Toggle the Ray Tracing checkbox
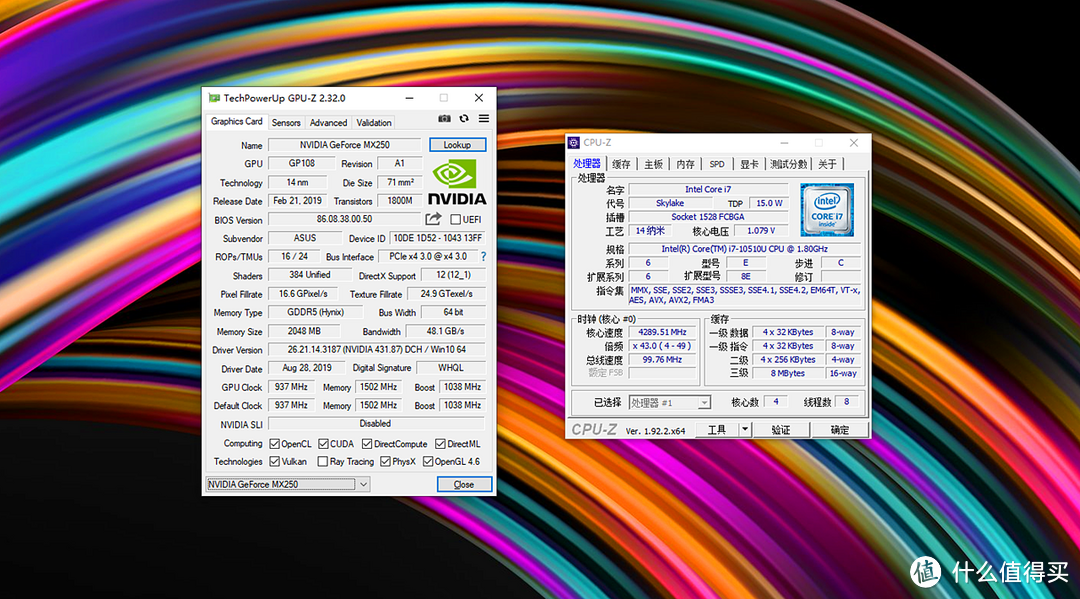The image size is (1080, 599). [322, 461]
